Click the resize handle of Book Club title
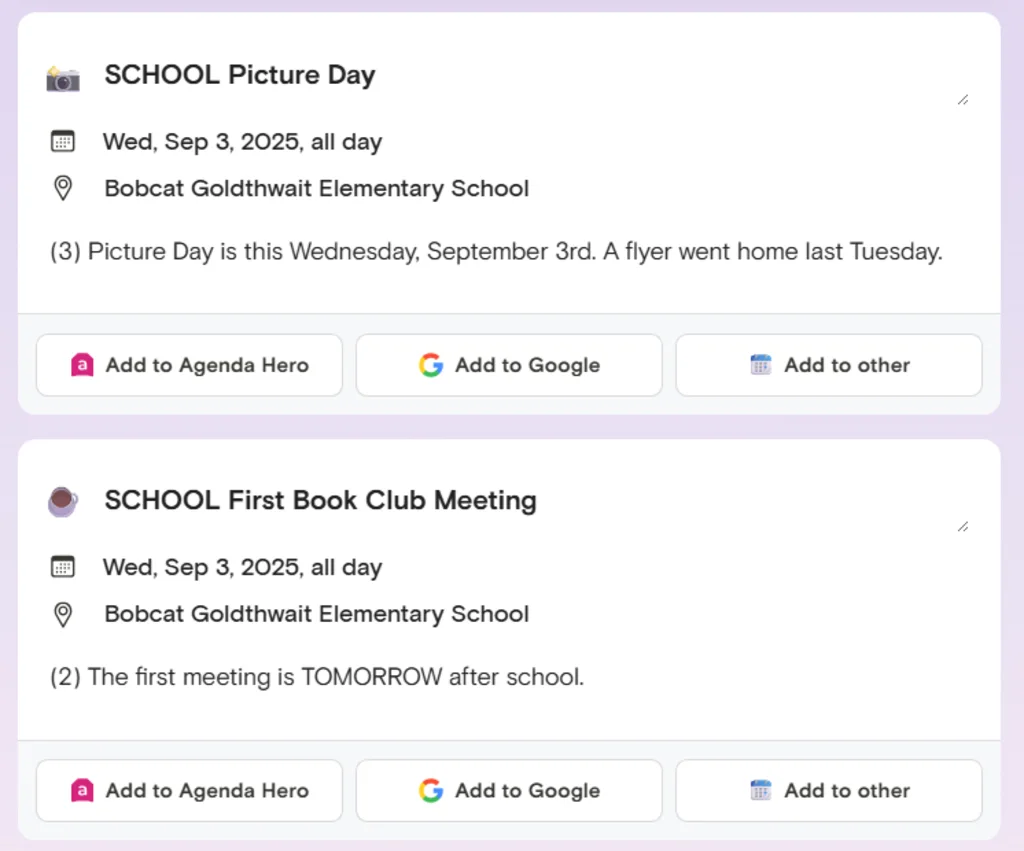Screen dimensions: 1024x851 click(962, 526)
